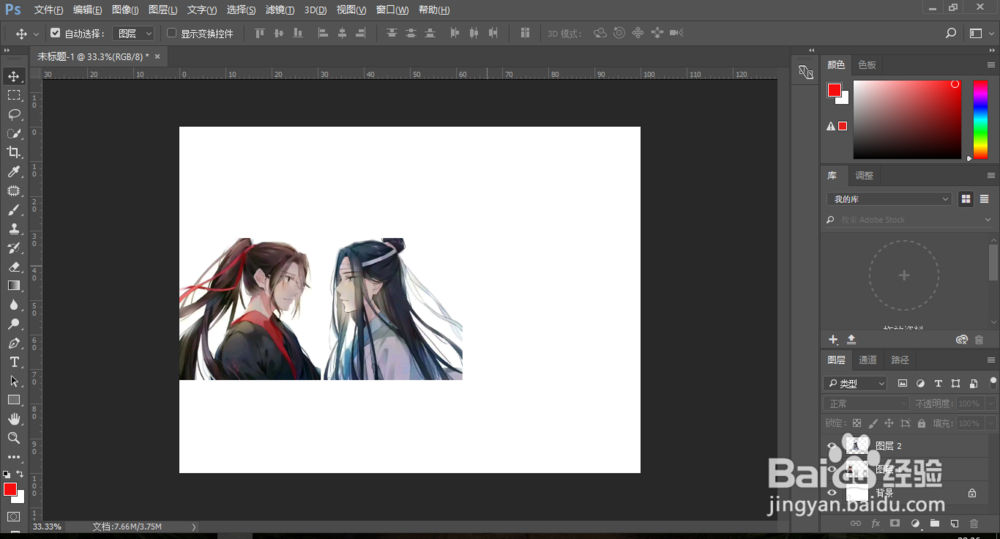Open the 我的库 library dropdown
The width and height of the screenshot is (1000, 539).
pos(889,199)
